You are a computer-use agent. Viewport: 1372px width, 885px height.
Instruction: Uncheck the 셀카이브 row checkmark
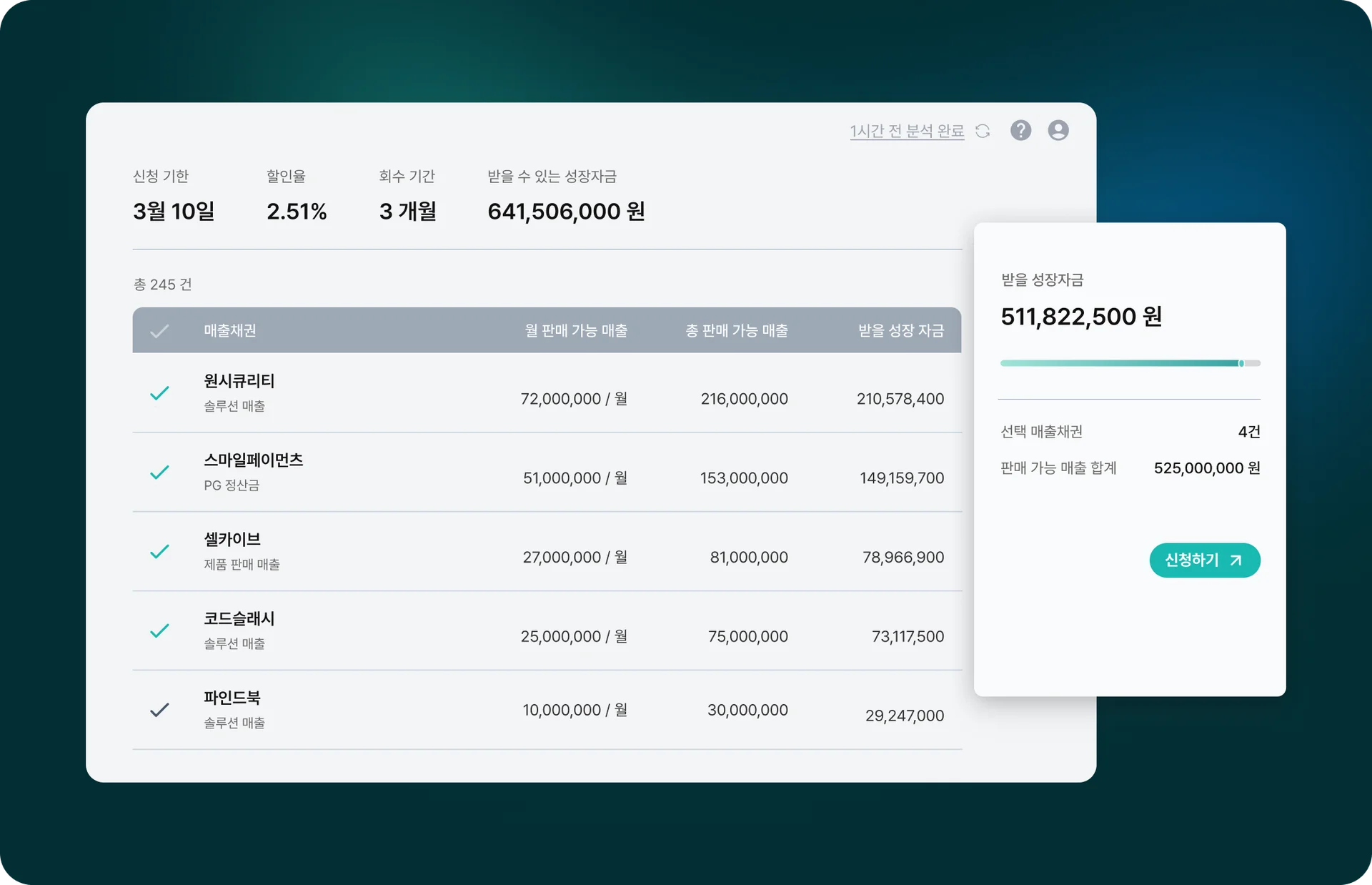pos(159,552)
